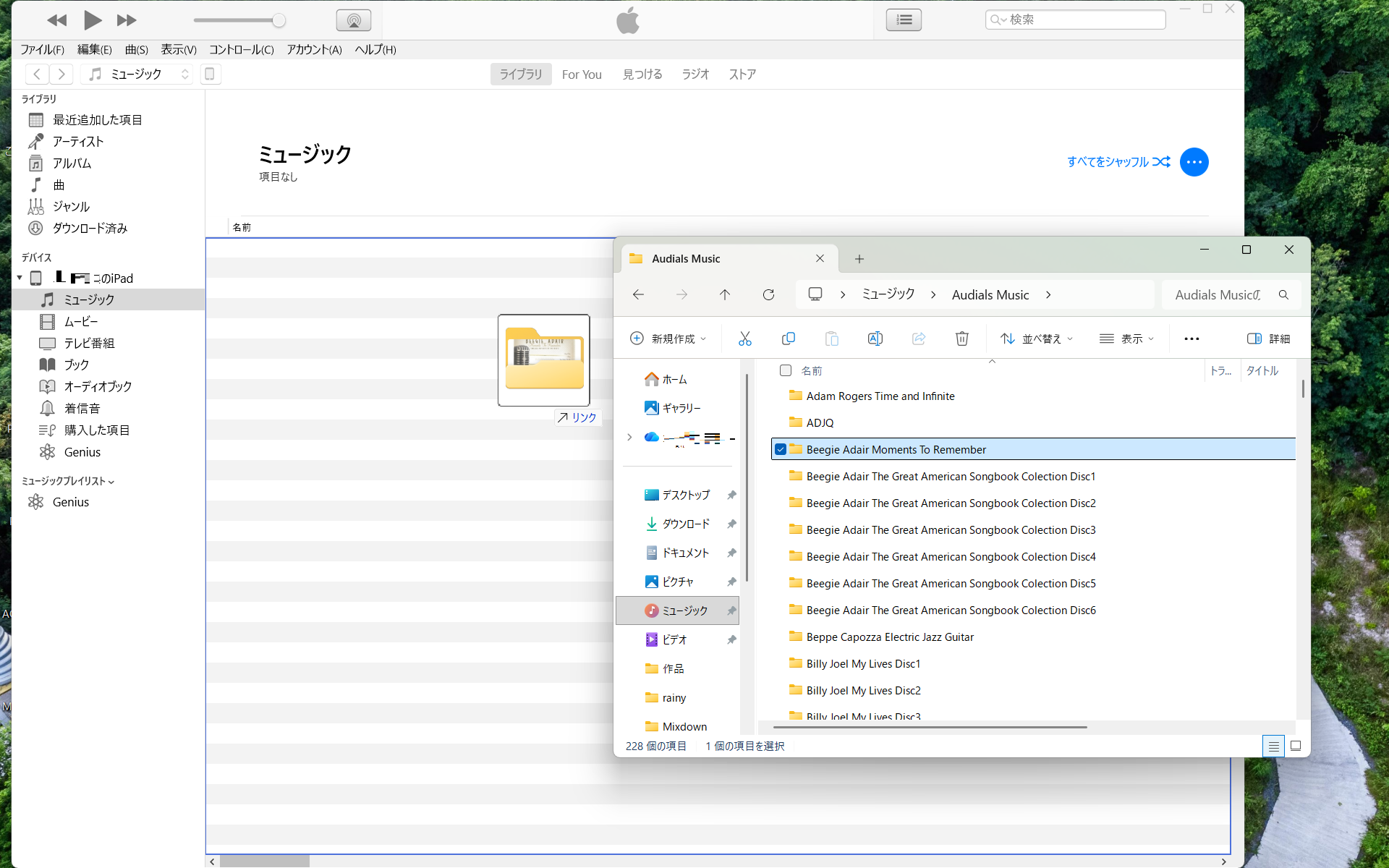
Task: Open the Explorer see more (three dots) menu
Action: pyautogui.click(x=1192, y=339)
